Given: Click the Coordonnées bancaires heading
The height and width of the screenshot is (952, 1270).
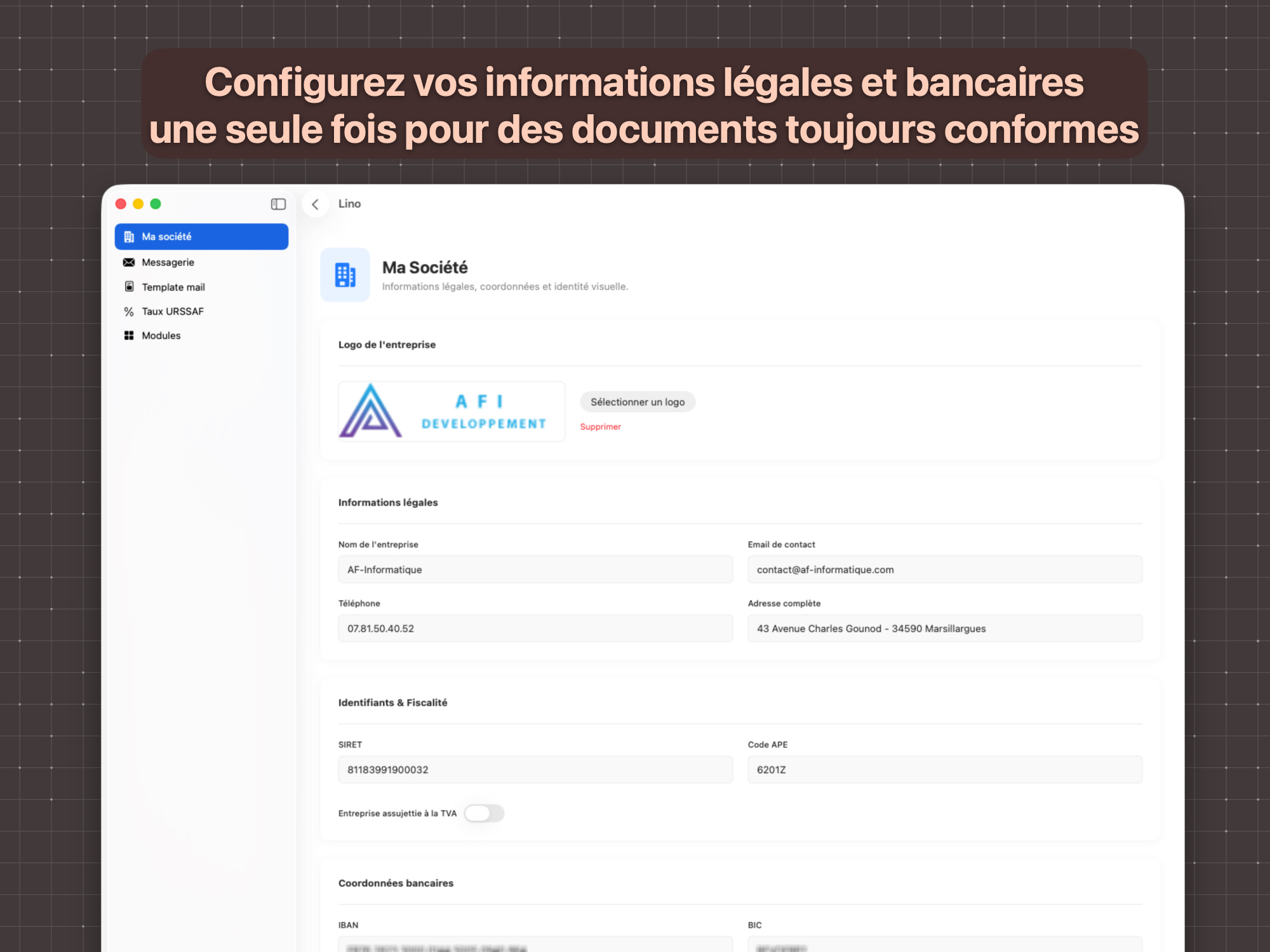Looking at the screenshot, I should tap(396, 883).
